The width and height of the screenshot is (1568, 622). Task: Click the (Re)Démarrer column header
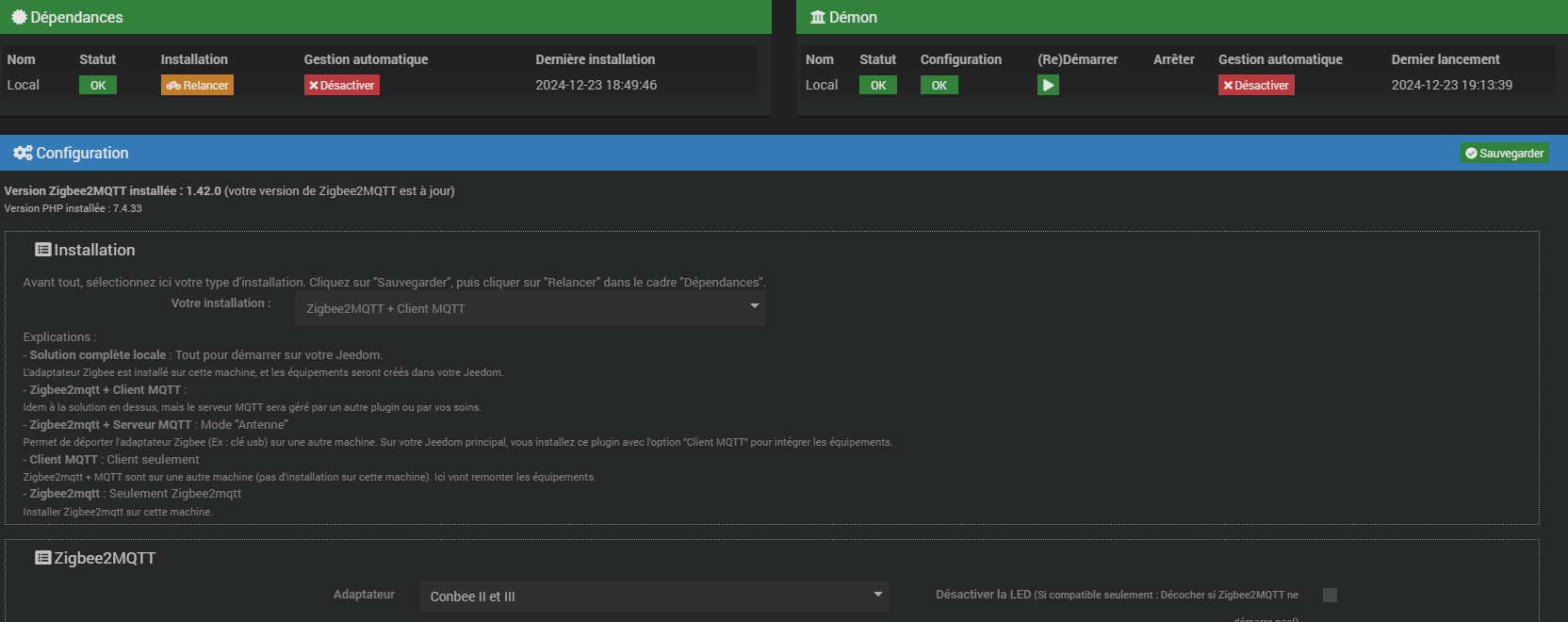[x=1077, y=59]
